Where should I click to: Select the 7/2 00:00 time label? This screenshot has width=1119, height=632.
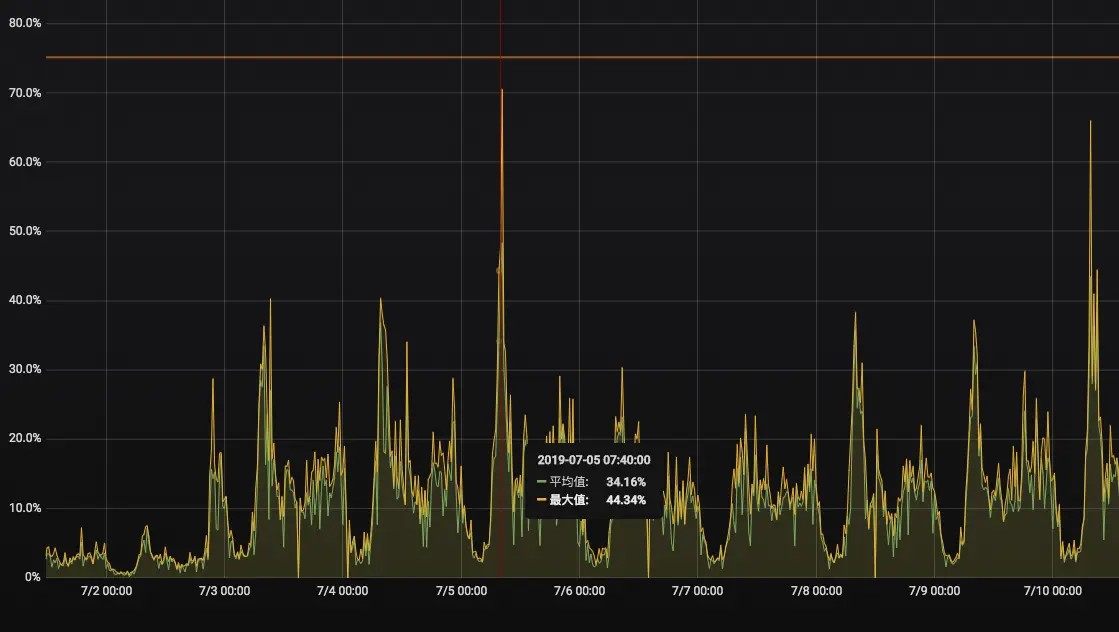pos(106,591)
